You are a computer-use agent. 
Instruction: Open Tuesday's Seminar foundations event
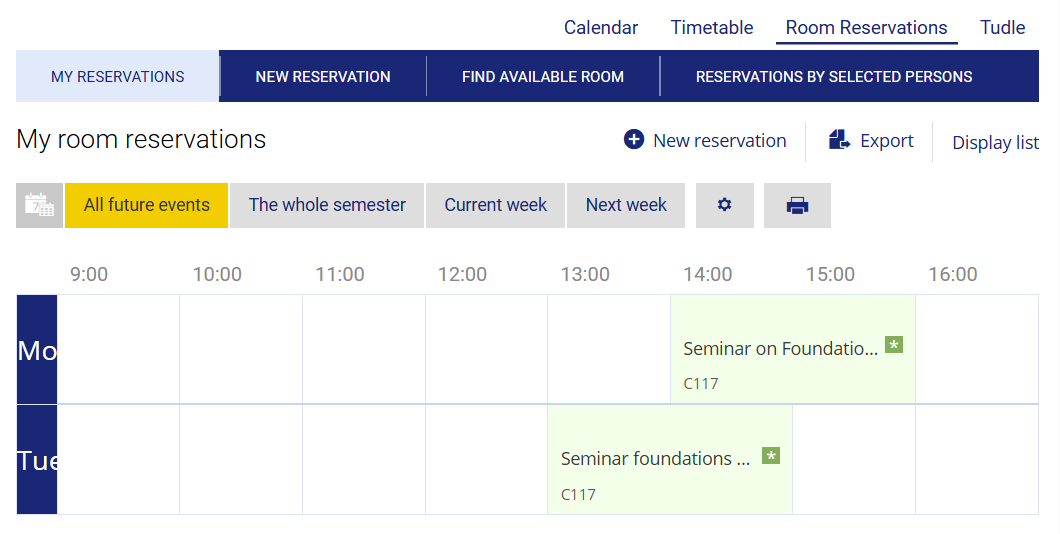tap(655, 459)
